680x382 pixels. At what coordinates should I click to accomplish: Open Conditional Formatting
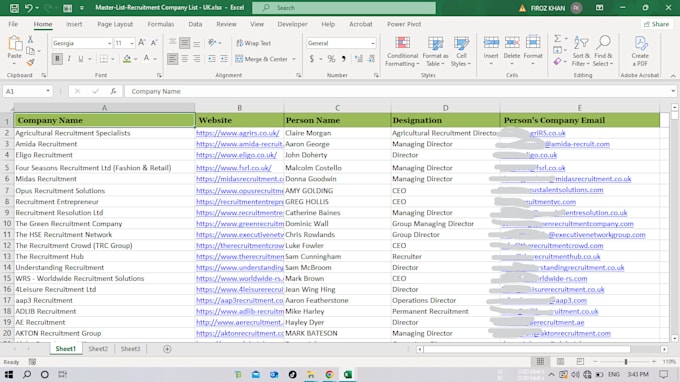(402, 52)
